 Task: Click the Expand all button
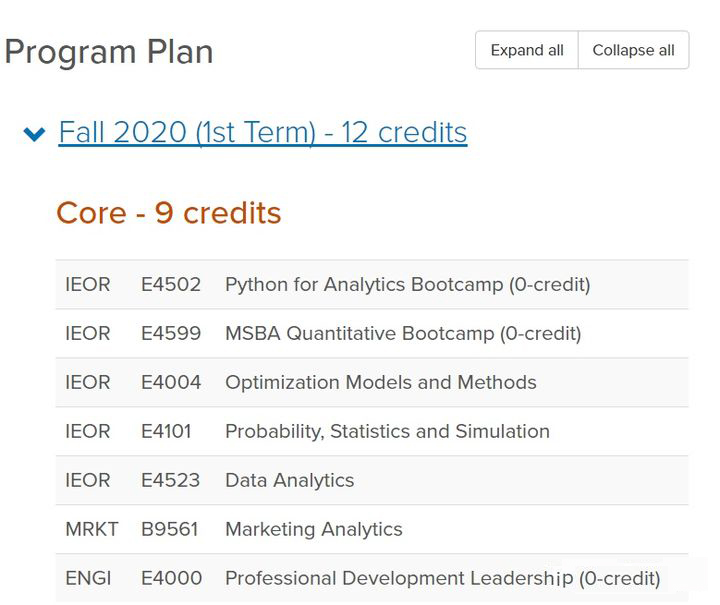pyautogui.click(x=527, y=51)
